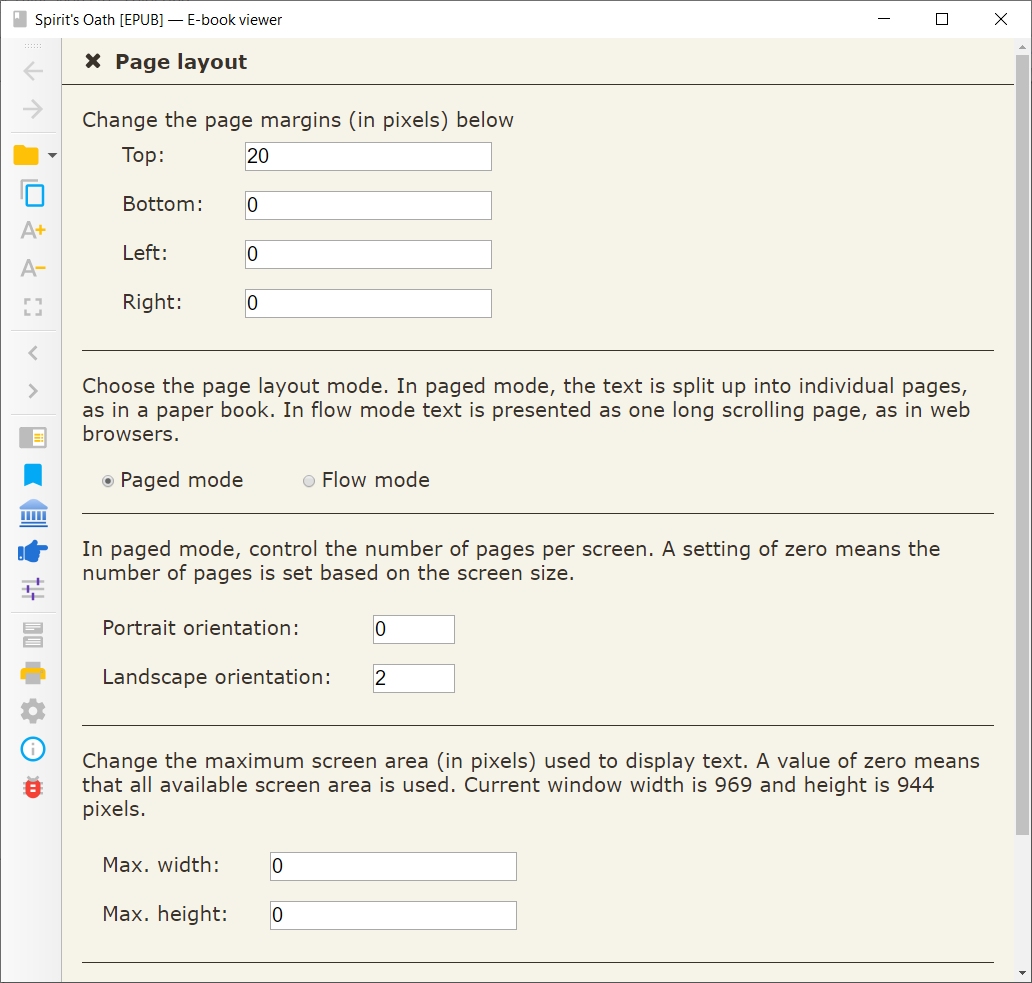Click the Copy to clipboard icon
Image resolution: width=1032 pixels, height=983 pixels.
click(x=33, y=193)
